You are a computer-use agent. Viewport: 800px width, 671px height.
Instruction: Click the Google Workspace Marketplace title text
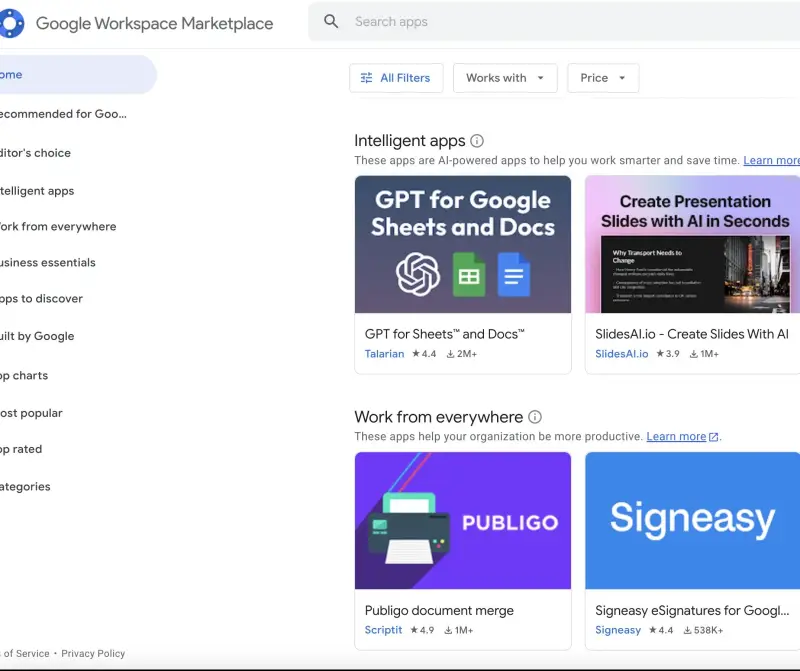[154, 23]
